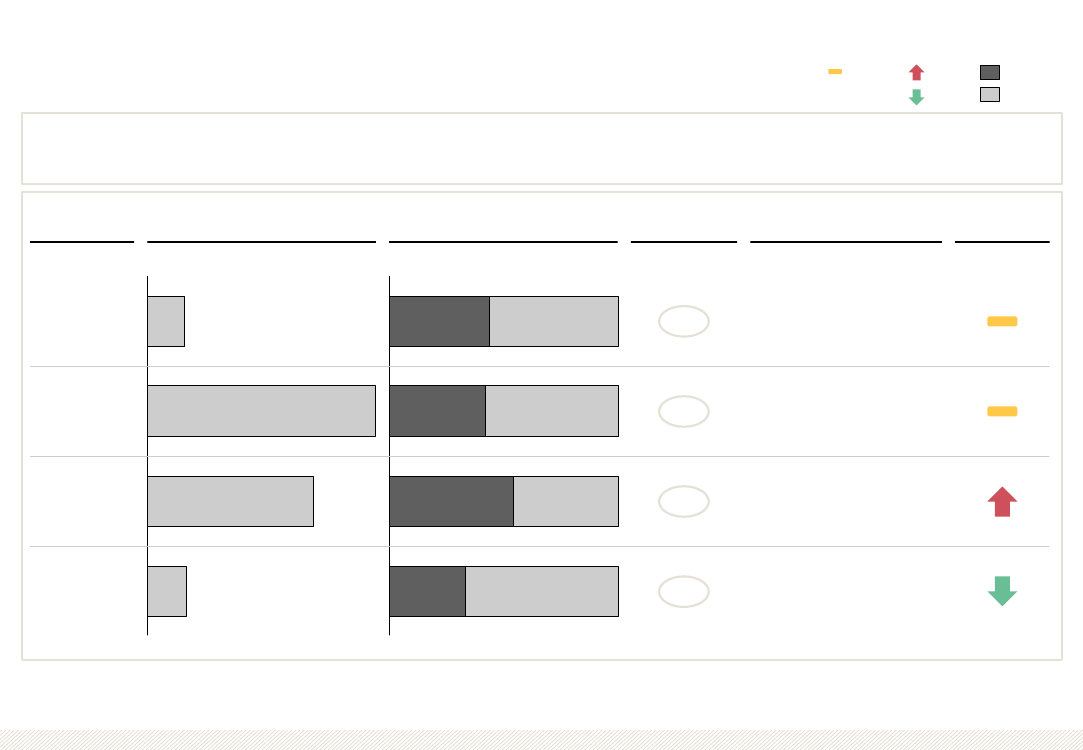Click the large green down arrow indicator
Image resolution: width=1083 pixels, height=750 pixels.
point(1002,591)
